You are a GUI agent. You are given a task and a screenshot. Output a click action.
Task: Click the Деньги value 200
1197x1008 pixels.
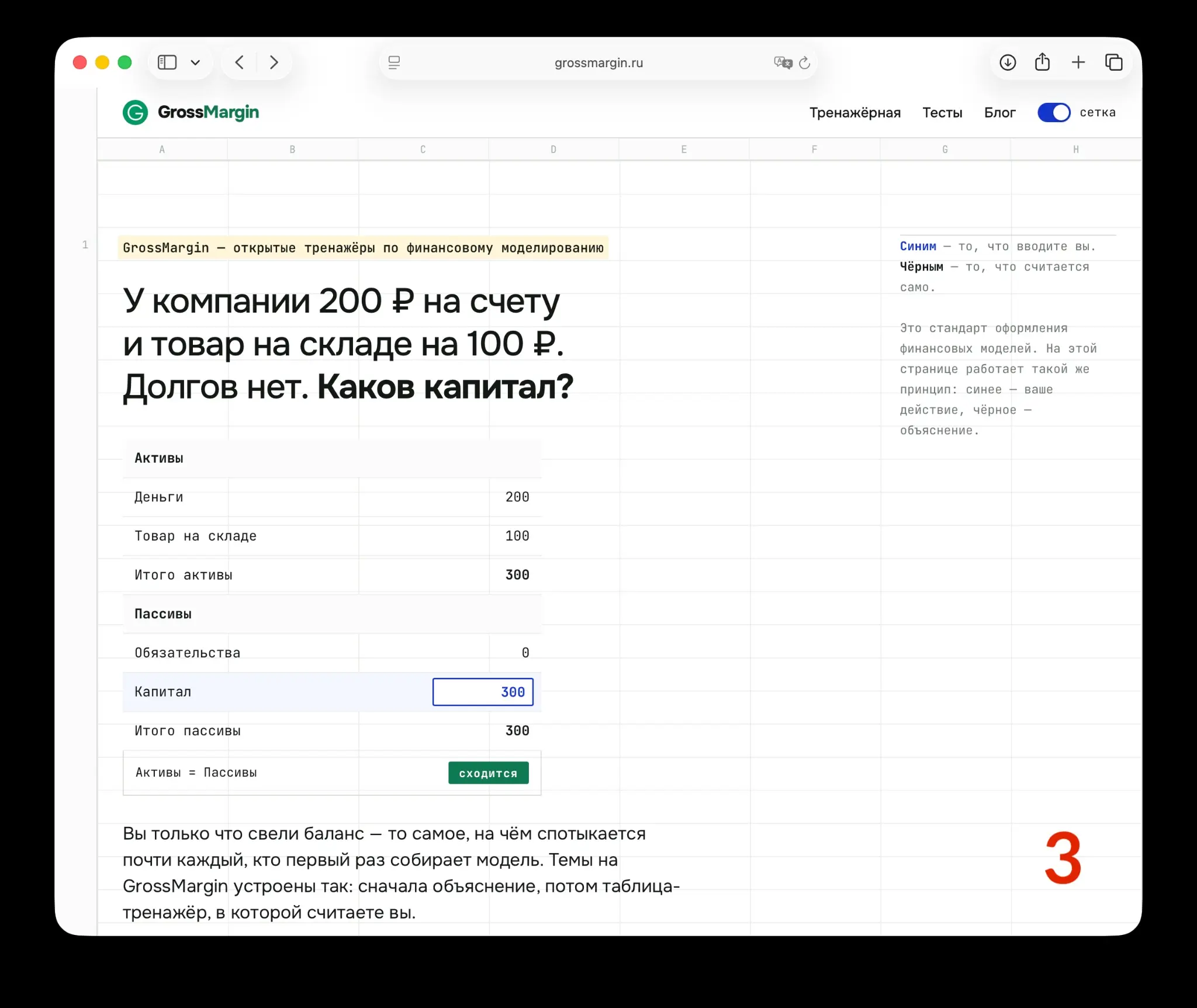click(x=517, y=497)
